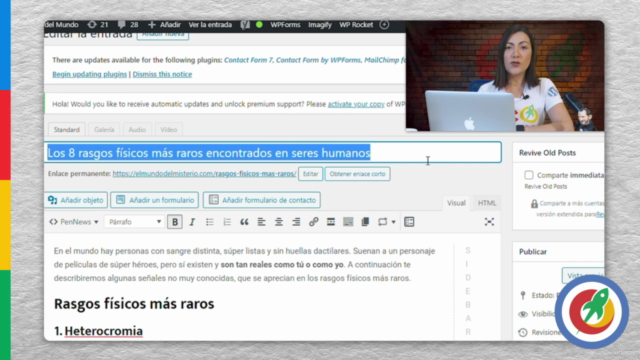640x360 pixels.
Task: Select the Audio post format tab
Action: tap(137, 129)
